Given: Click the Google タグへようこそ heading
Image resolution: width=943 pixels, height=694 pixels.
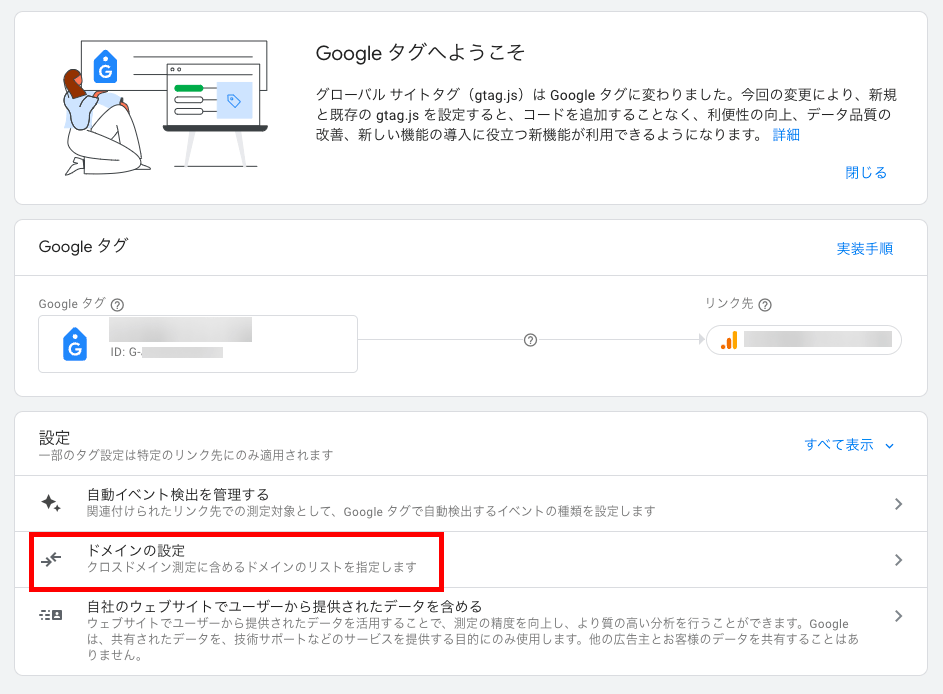Looking at the screenshot, I should 420,53.
